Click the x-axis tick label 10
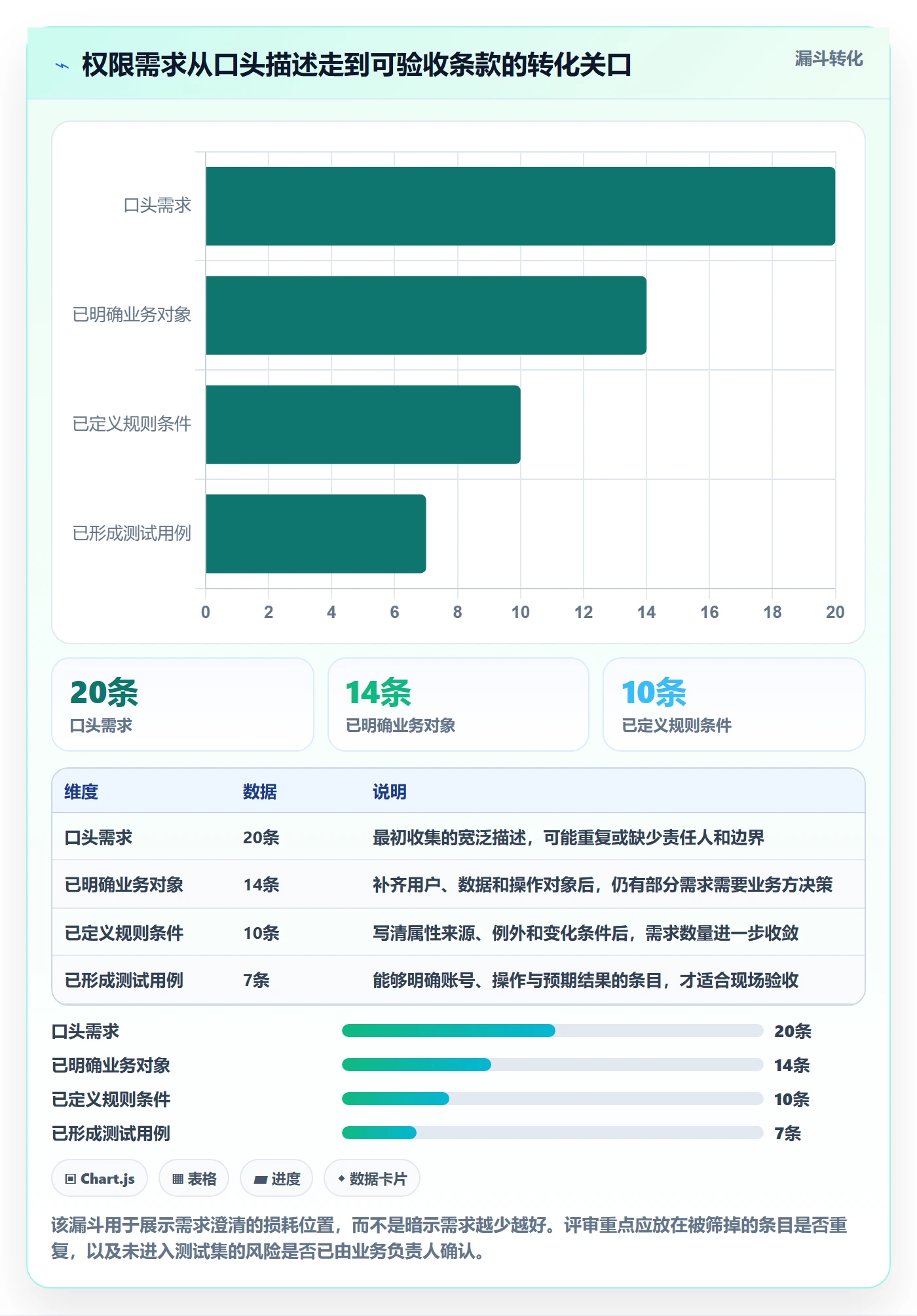The image size is (917, 1316). click(521, 612)
